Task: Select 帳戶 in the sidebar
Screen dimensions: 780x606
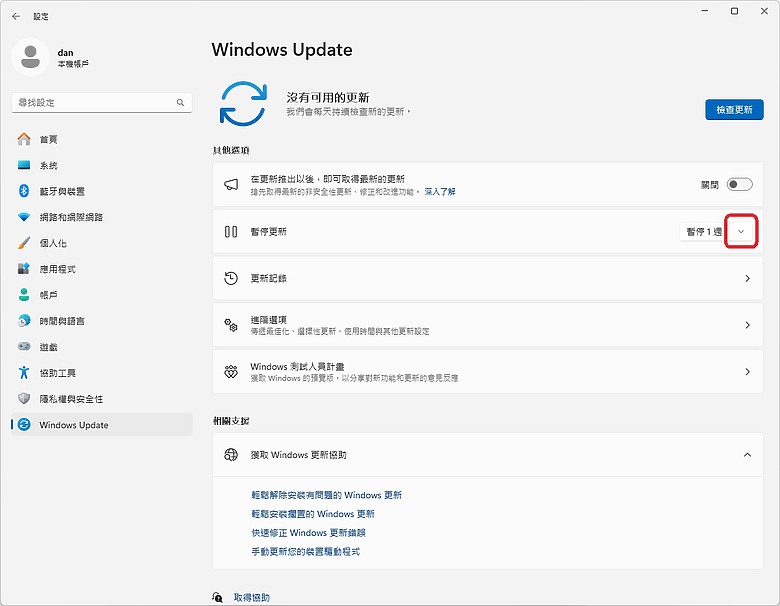Action: click(48, 295)
